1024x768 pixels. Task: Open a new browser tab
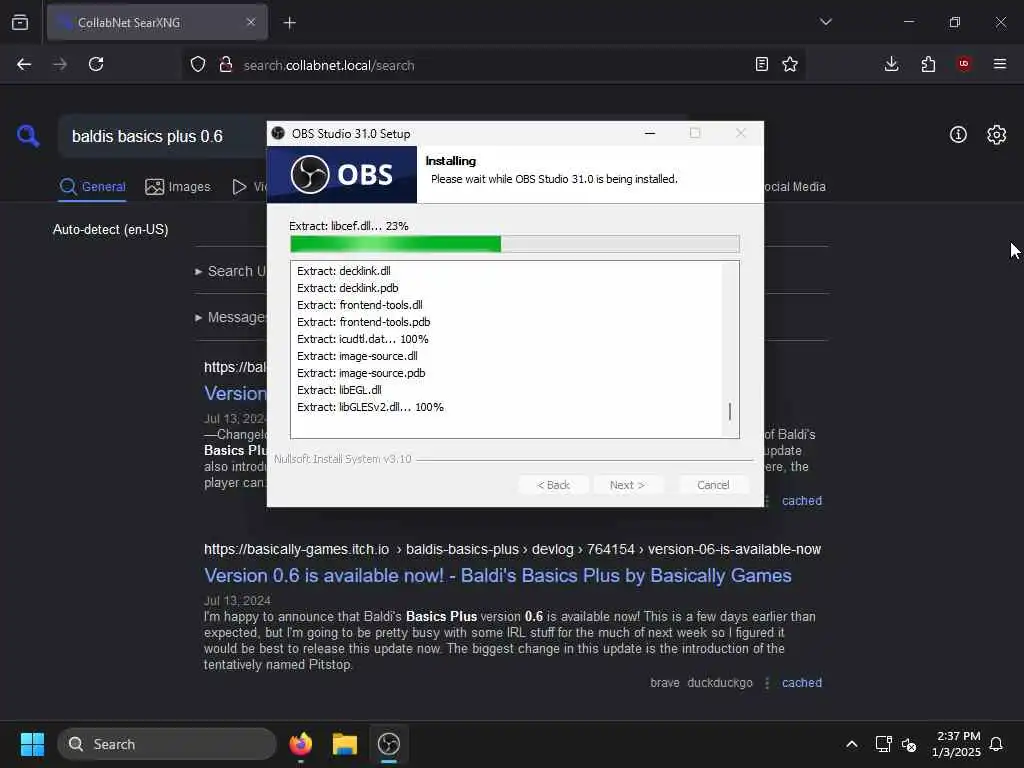(x=290, y=23)
